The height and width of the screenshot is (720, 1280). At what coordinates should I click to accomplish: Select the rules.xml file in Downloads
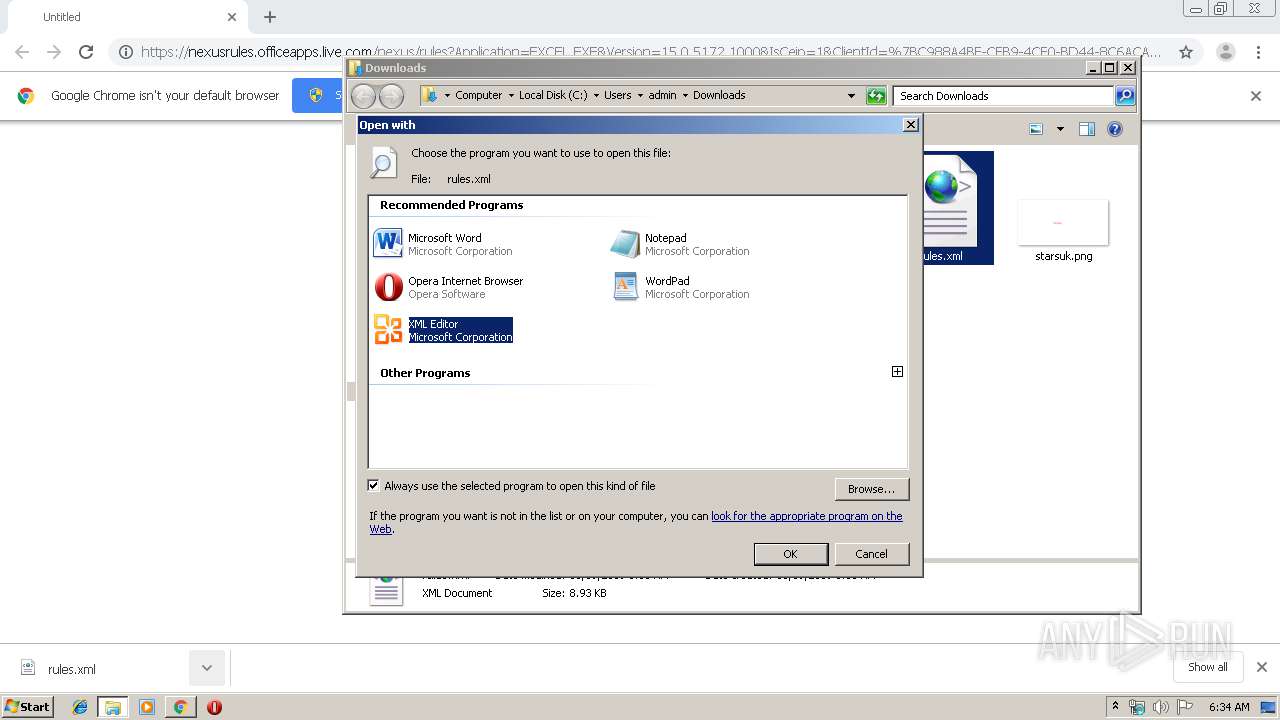957,208
